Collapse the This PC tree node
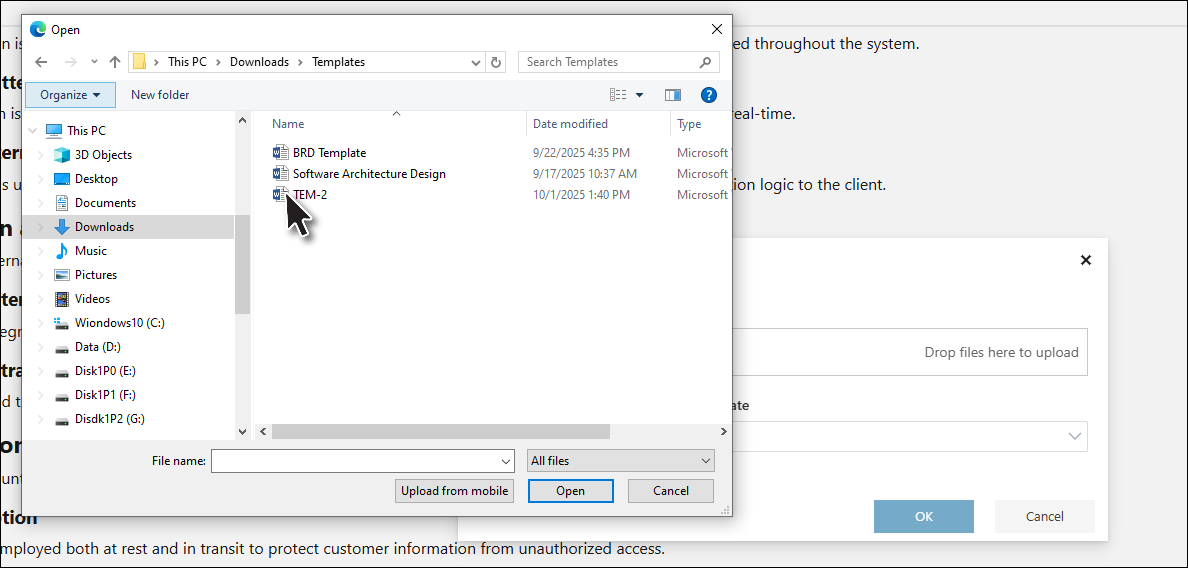 coord(34,131)
